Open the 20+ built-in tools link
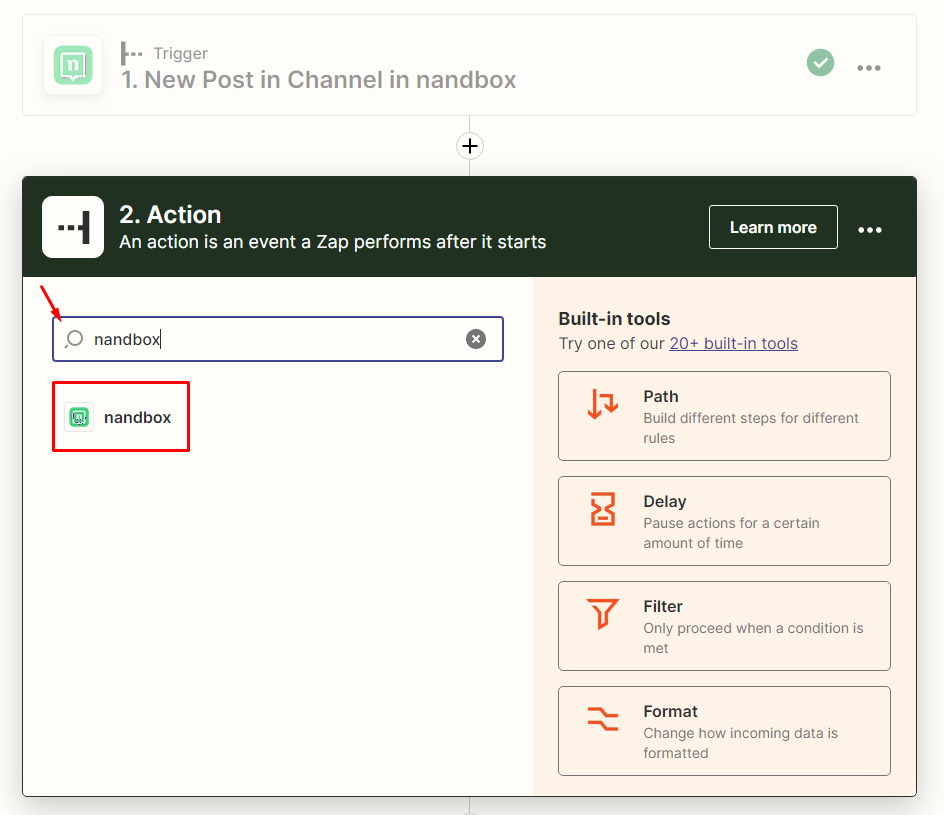This screenshot has height=815, width=944. [x=733, y=343]
